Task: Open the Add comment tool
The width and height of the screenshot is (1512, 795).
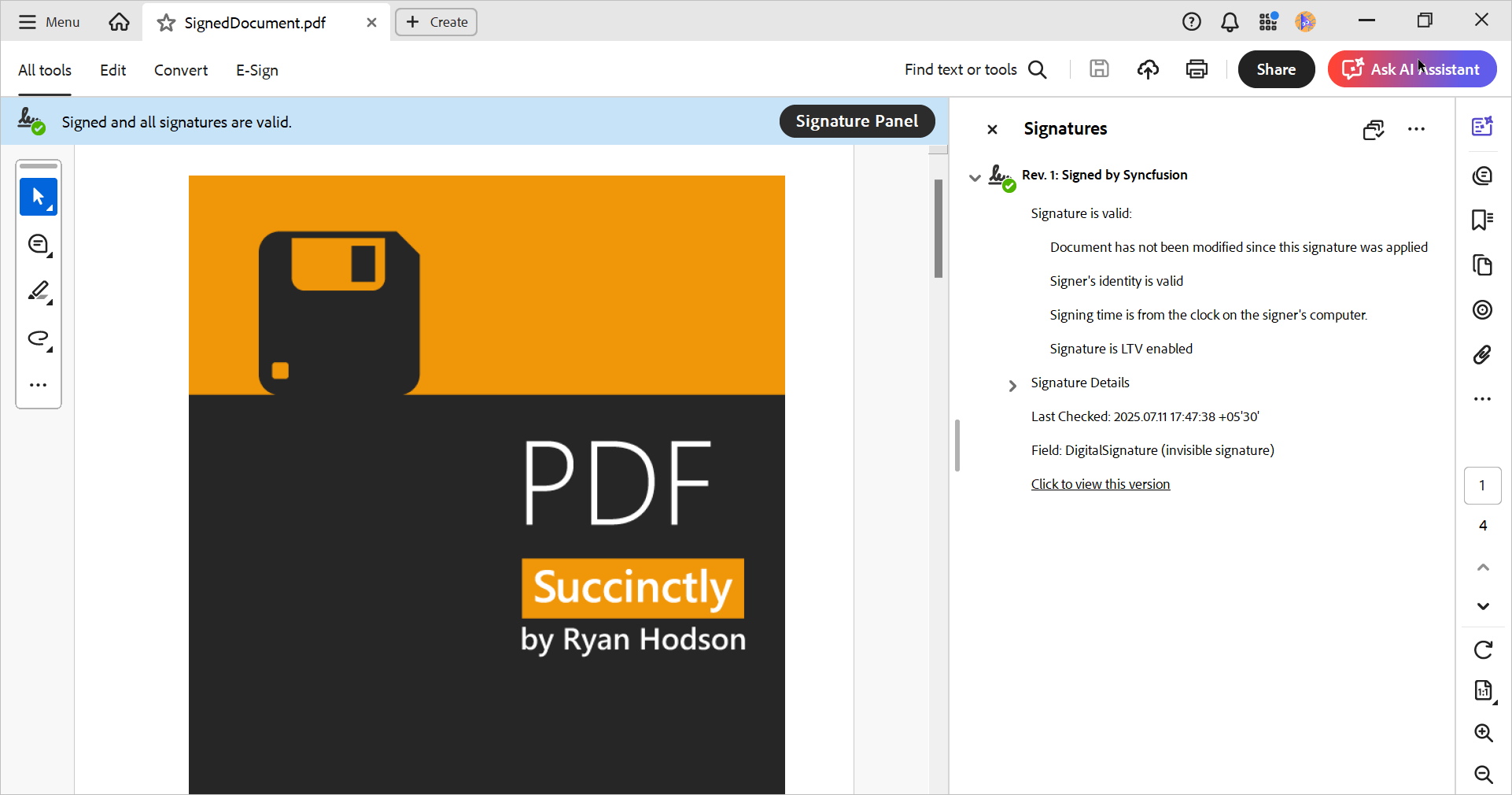Action: (38, 244)
